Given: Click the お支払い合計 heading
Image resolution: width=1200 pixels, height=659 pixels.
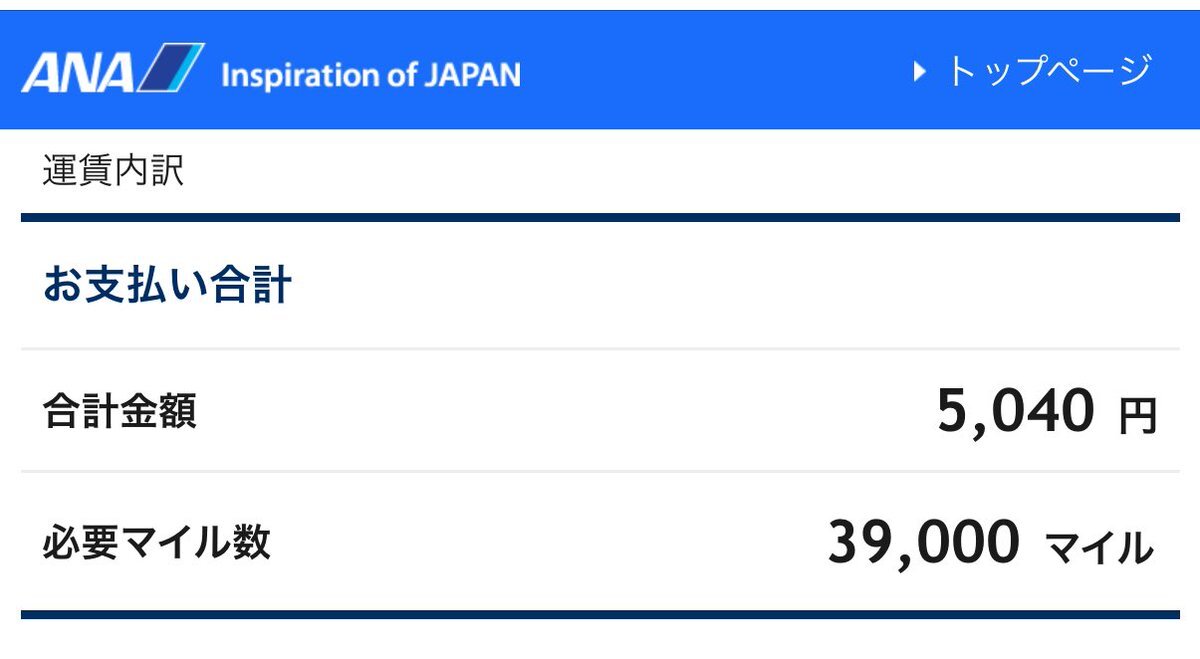Looking at the screenshot, I should coord(167,286).
